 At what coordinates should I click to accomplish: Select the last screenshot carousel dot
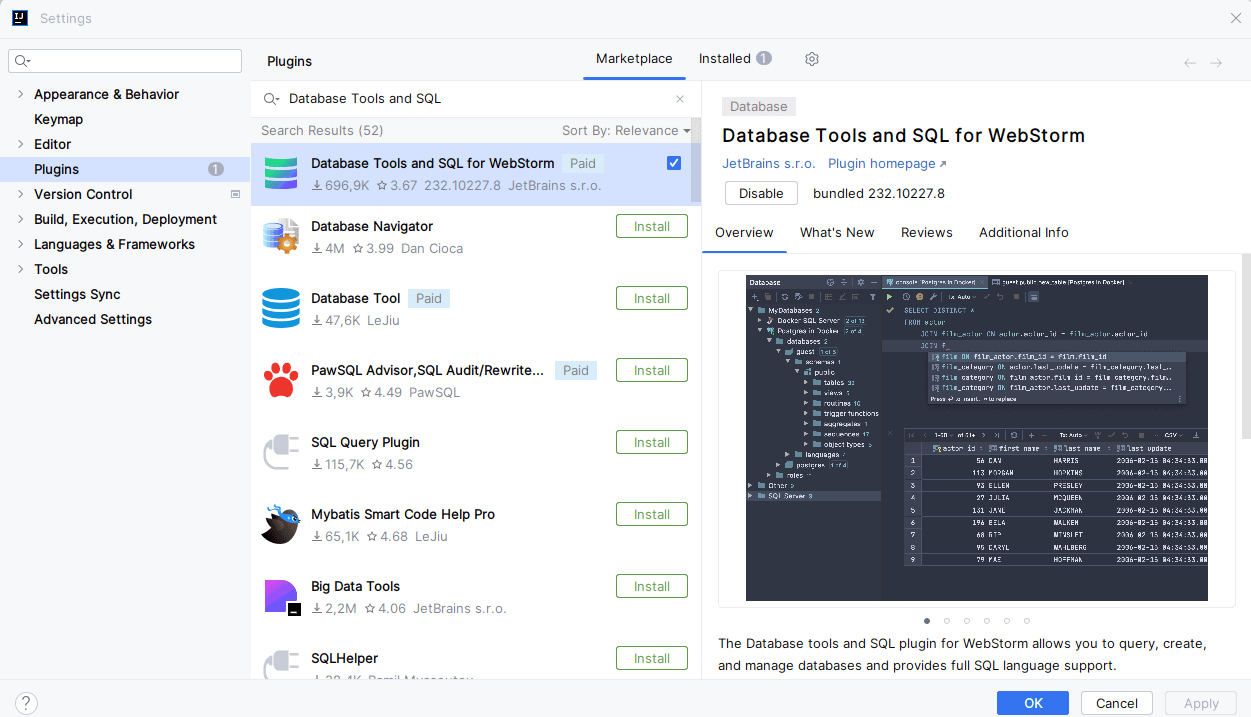(x=1027, y=621)
